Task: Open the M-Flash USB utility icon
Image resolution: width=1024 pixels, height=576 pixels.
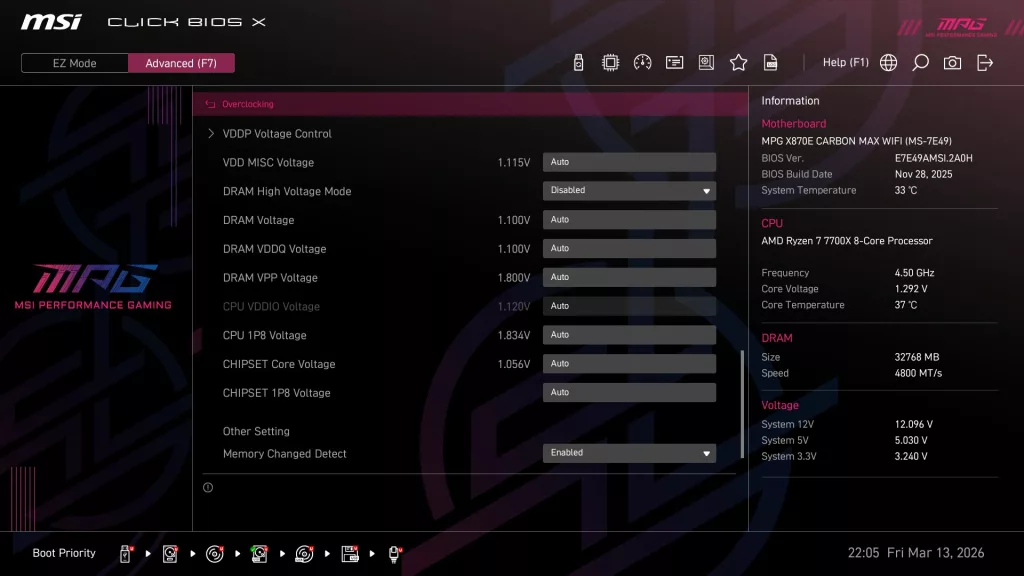Action: point(580,62)
